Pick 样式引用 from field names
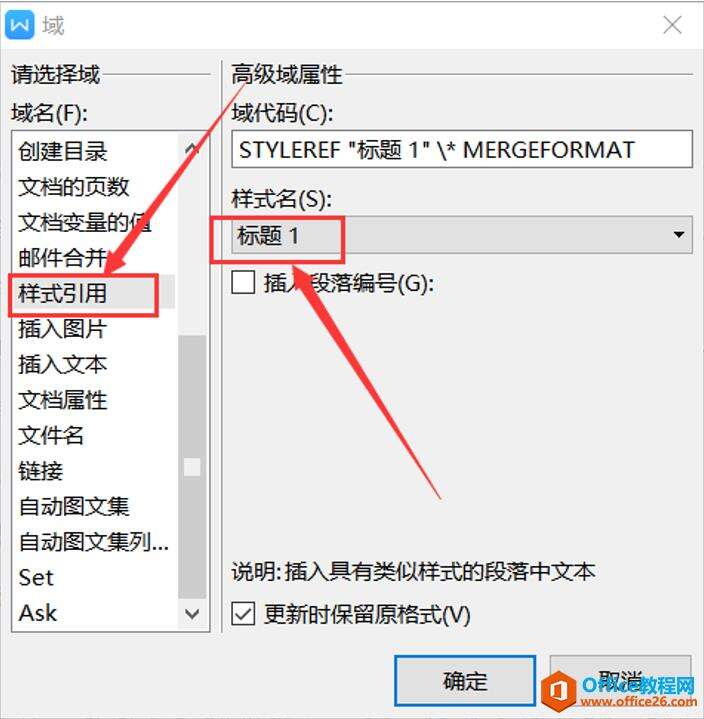Image resolution: width=704 pixels, height=719 pixels. coord(94,293)
